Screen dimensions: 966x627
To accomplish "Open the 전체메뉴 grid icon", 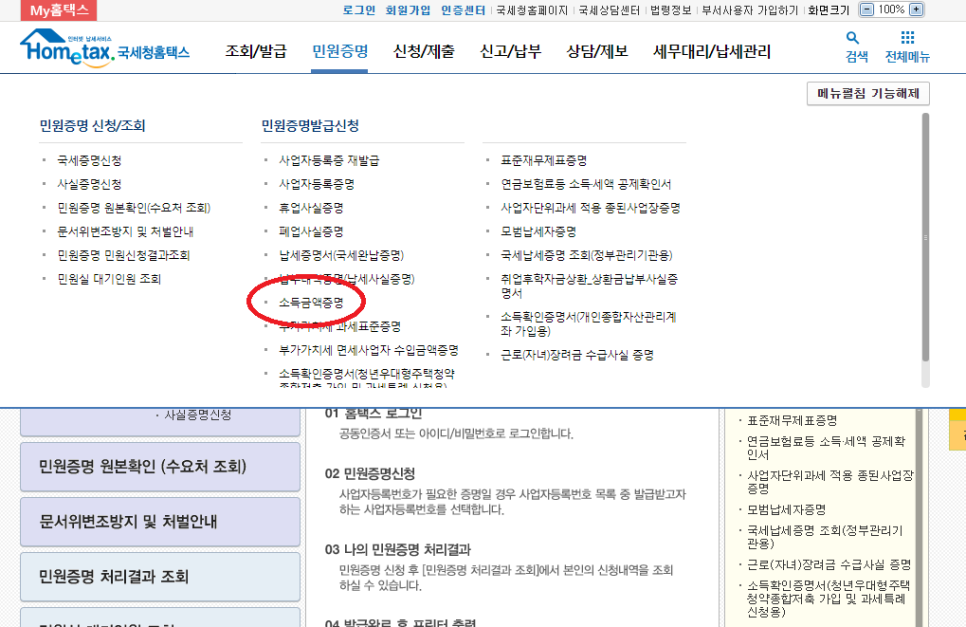I will pos(909,37).
